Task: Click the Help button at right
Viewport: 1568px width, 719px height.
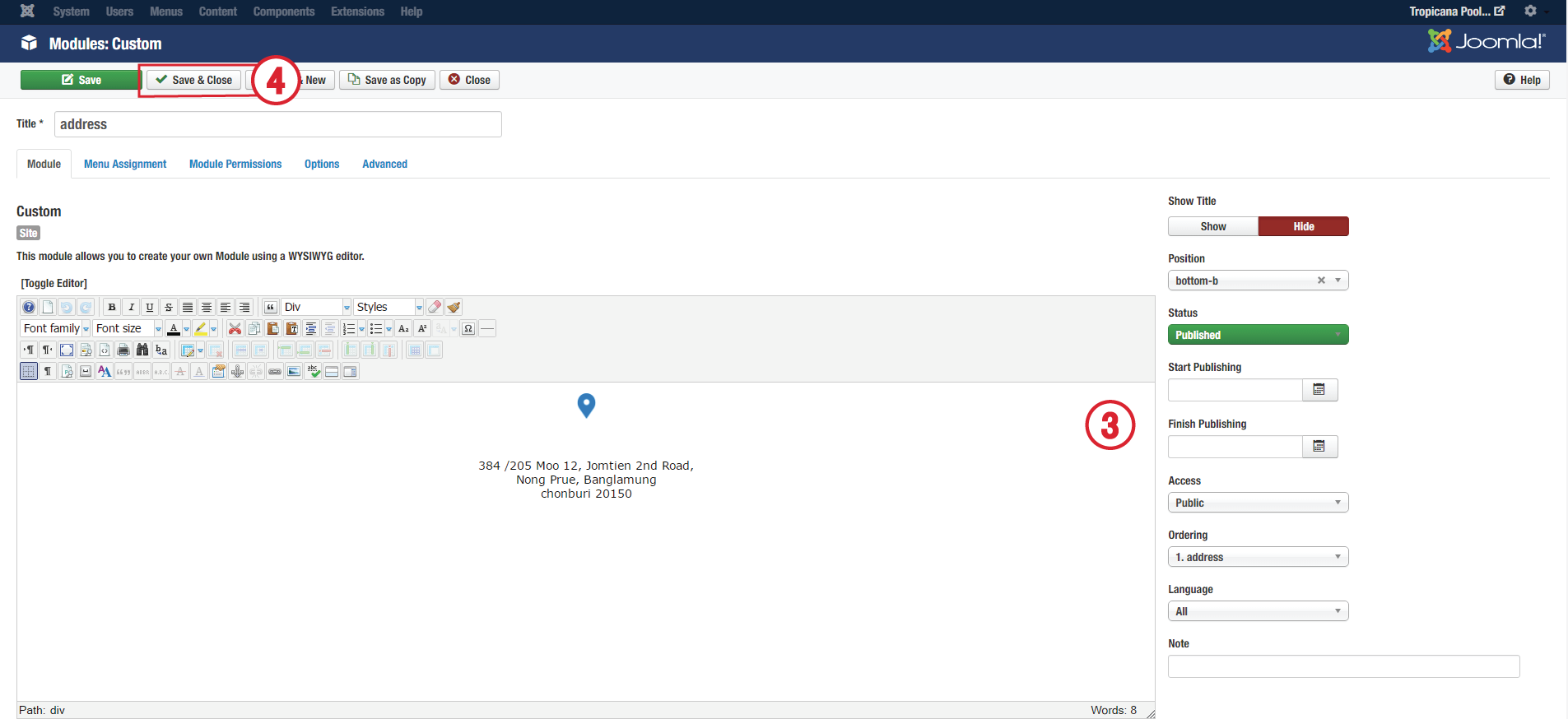Action: coord(1522,80)
